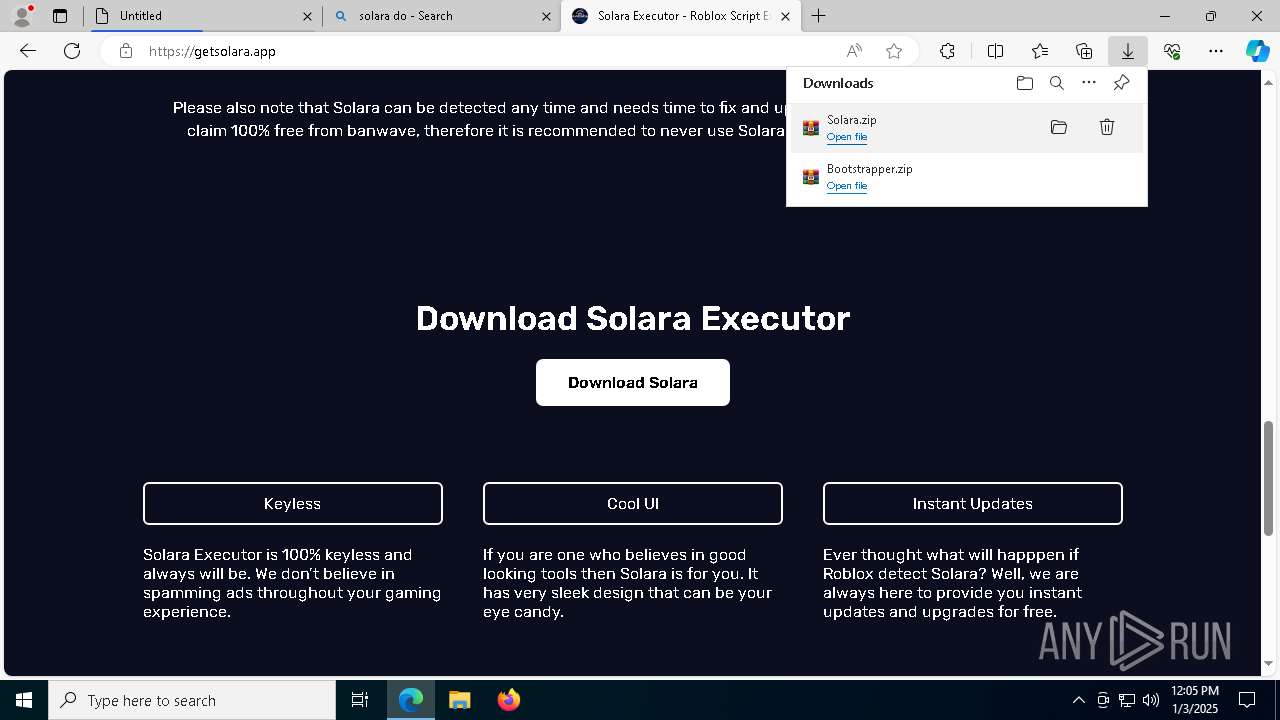This screenshot has width=1280, height=720.
Task: Switch to solara do - Search tab
Action: click(x=442, y=16)
